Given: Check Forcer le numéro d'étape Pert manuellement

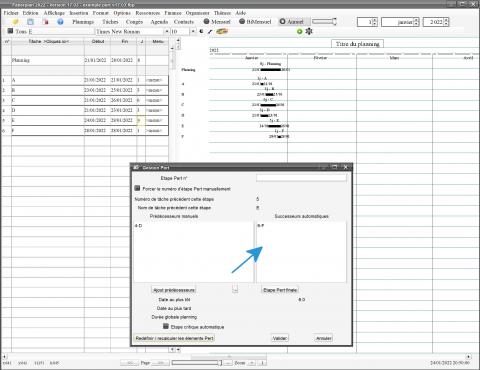Looking at the screenshot, I should pyautogui.click(x=137, y=188).
